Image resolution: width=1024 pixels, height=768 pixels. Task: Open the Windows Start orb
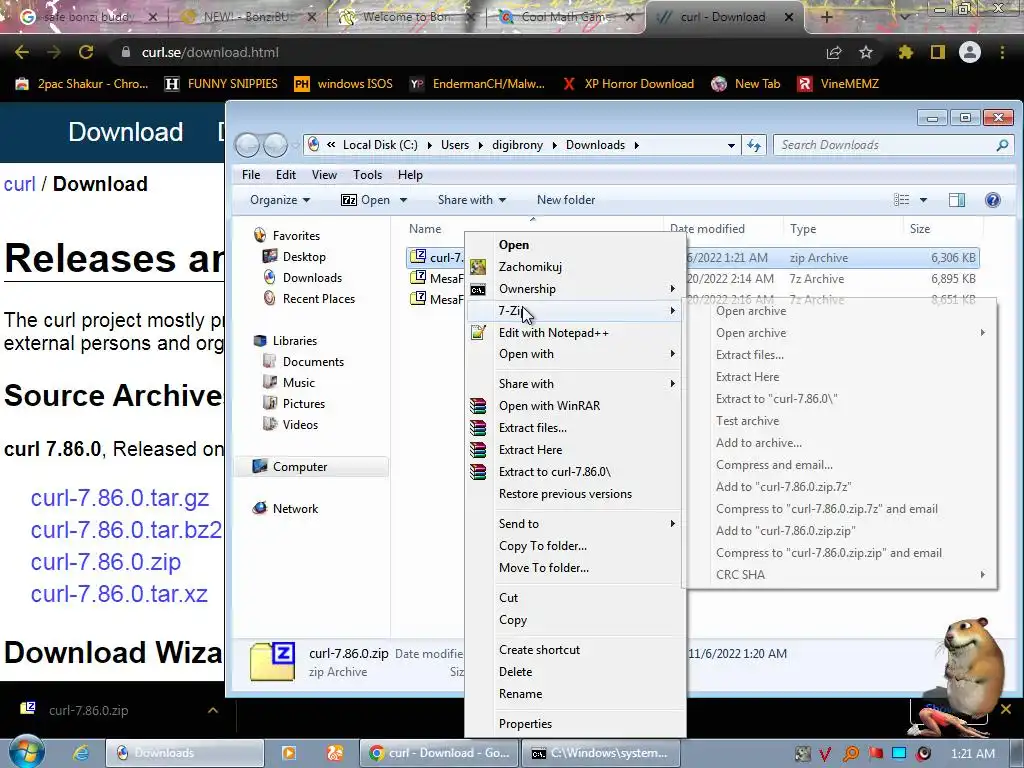point(26,752)
